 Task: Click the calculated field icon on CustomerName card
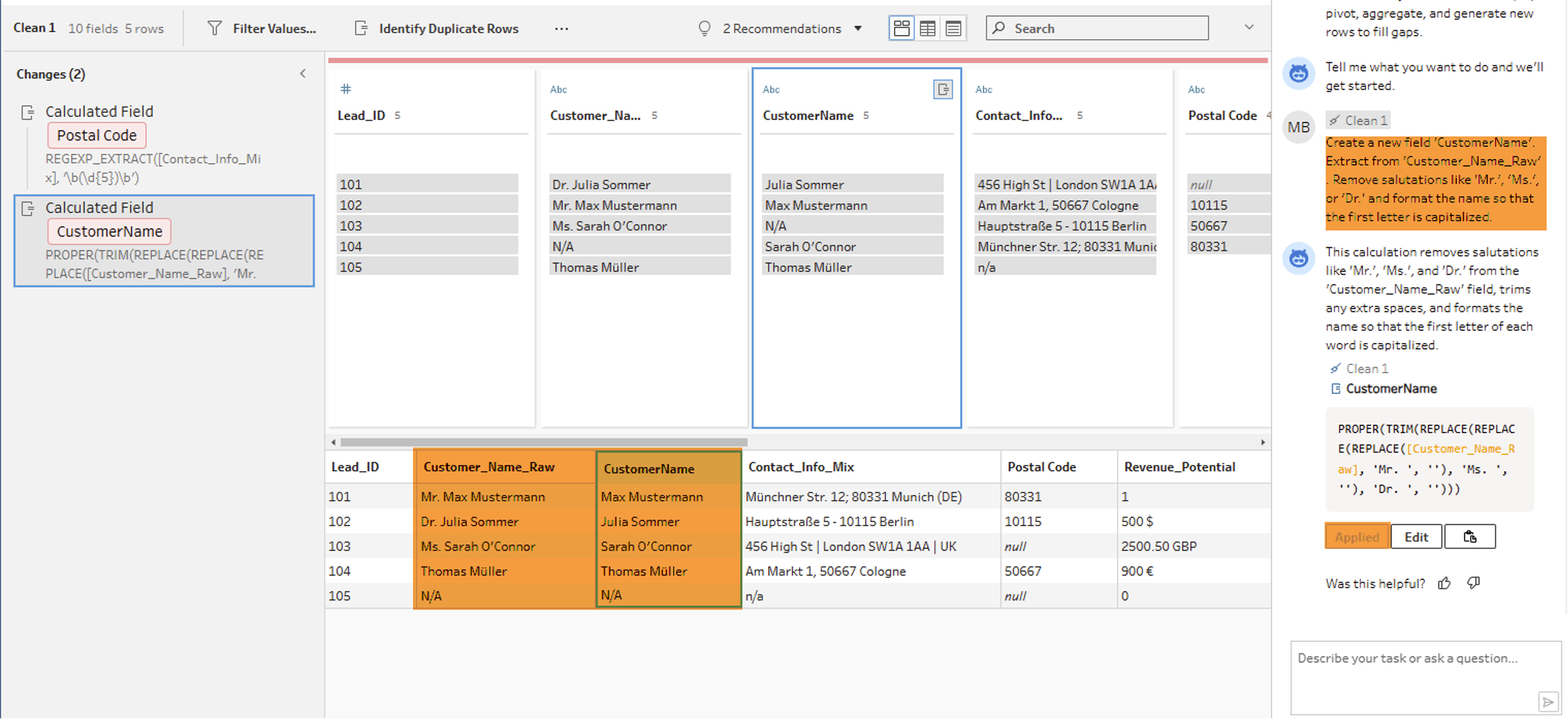tap(942, 90)
